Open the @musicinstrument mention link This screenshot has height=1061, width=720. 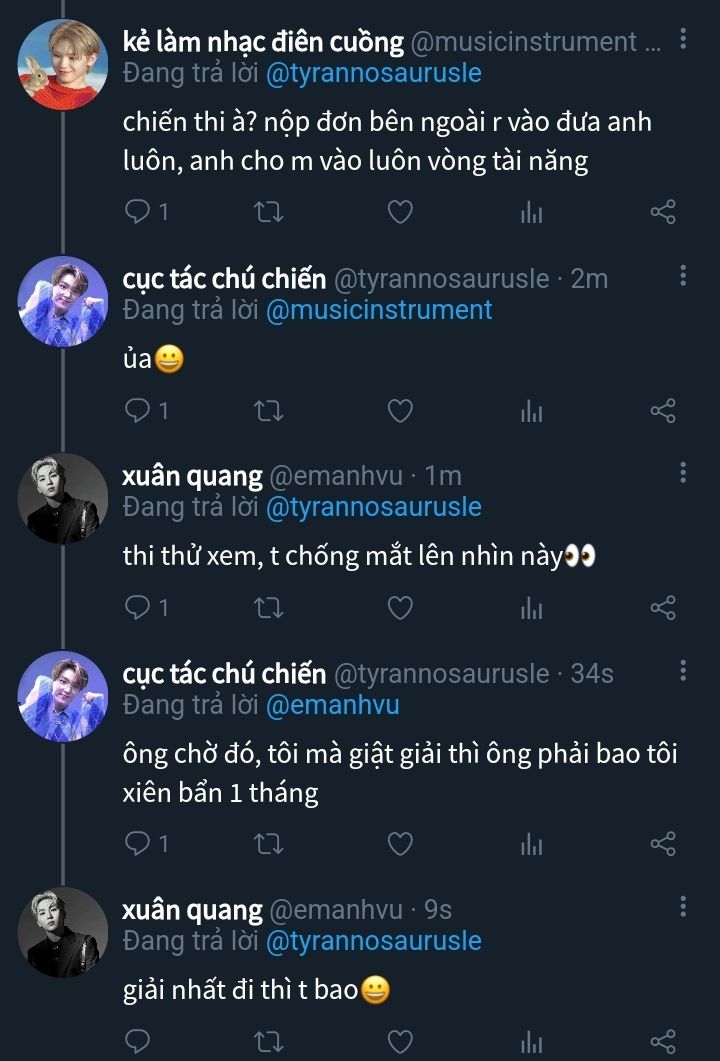379,310
